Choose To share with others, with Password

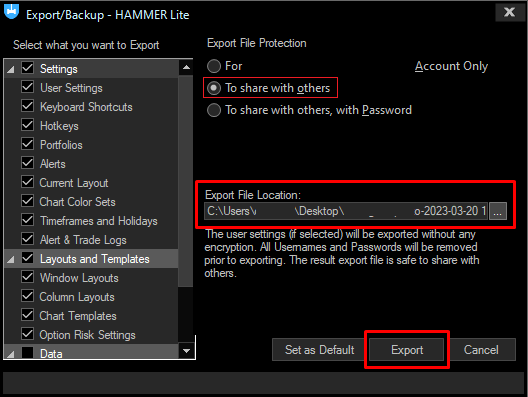(x=214, y=110)
